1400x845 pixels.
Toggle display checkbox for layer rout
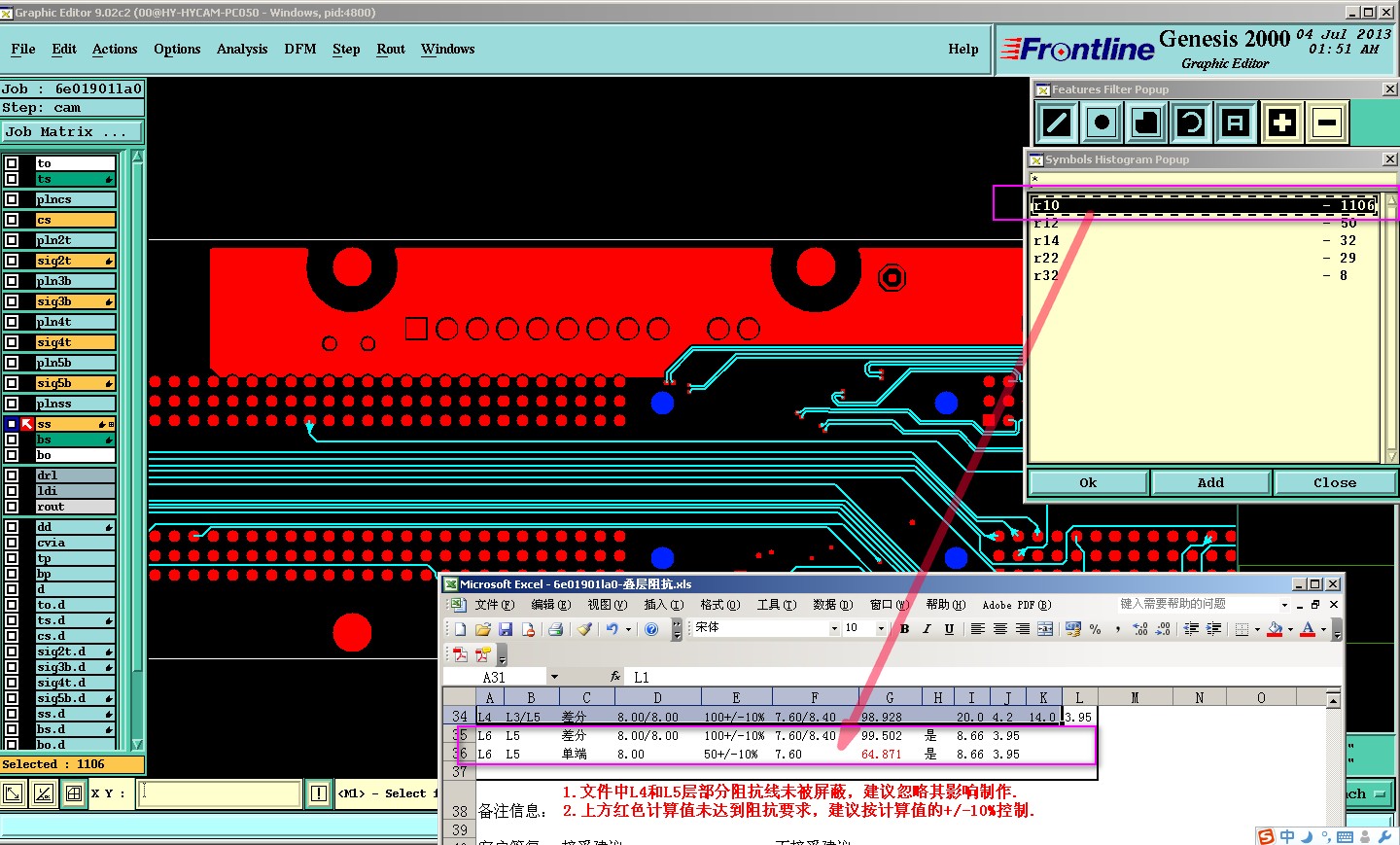tap(12, 507)
